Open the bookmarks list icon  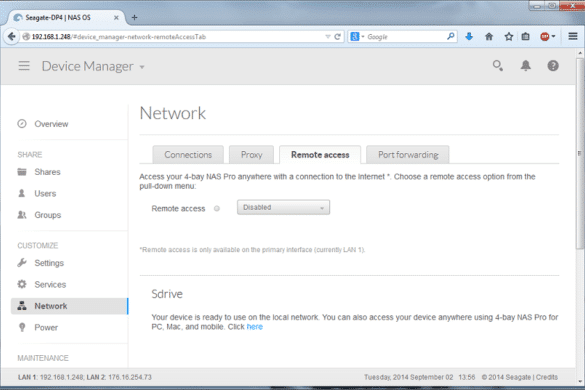[525, 37]
